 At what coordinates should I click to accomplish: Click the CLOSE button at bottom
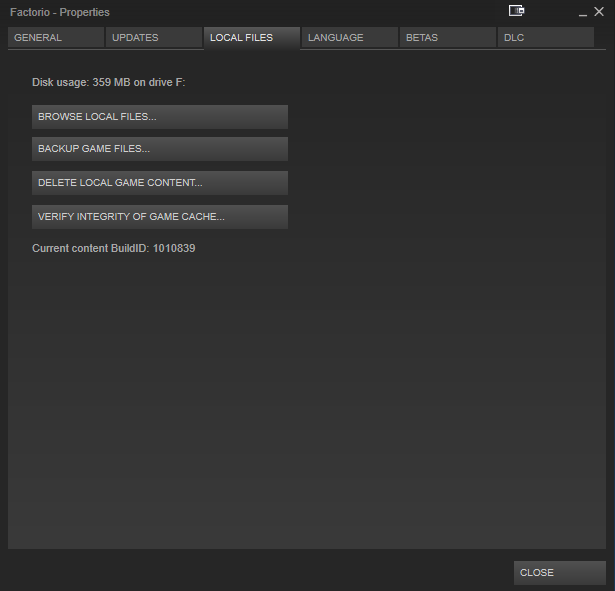[x=560, y=573]
